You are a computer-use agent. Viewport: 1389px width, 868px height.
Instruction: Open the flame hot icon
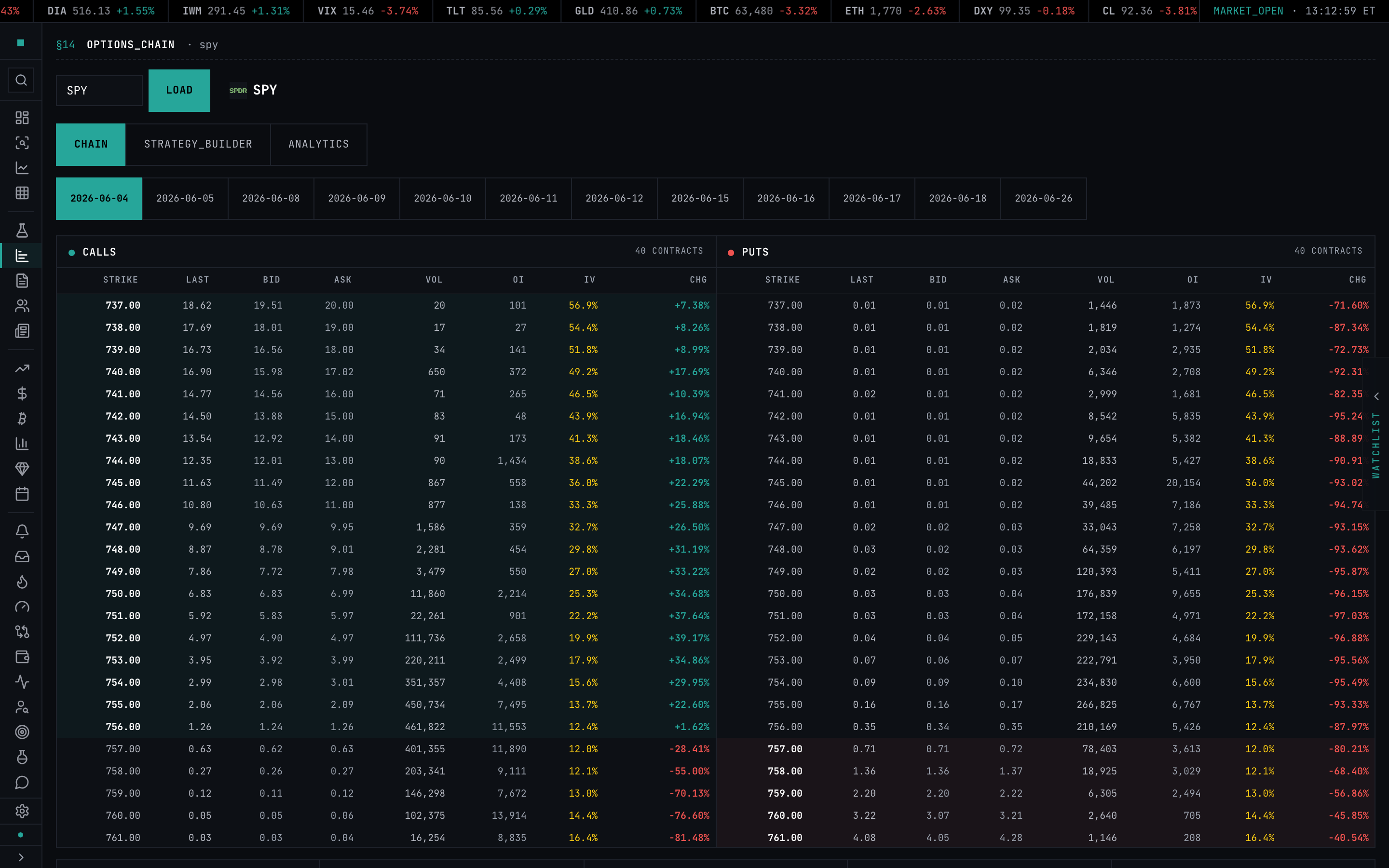coord(22,582)
